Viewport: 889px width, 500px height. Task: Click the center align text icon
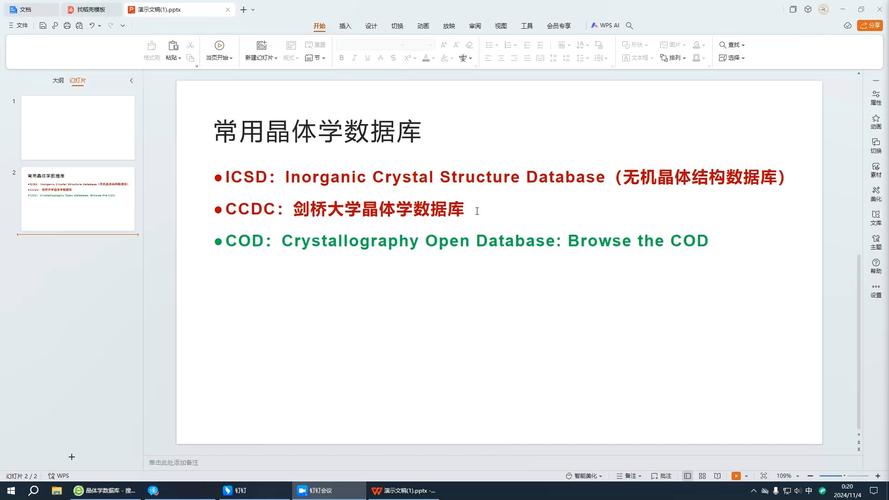click(501, 58)
